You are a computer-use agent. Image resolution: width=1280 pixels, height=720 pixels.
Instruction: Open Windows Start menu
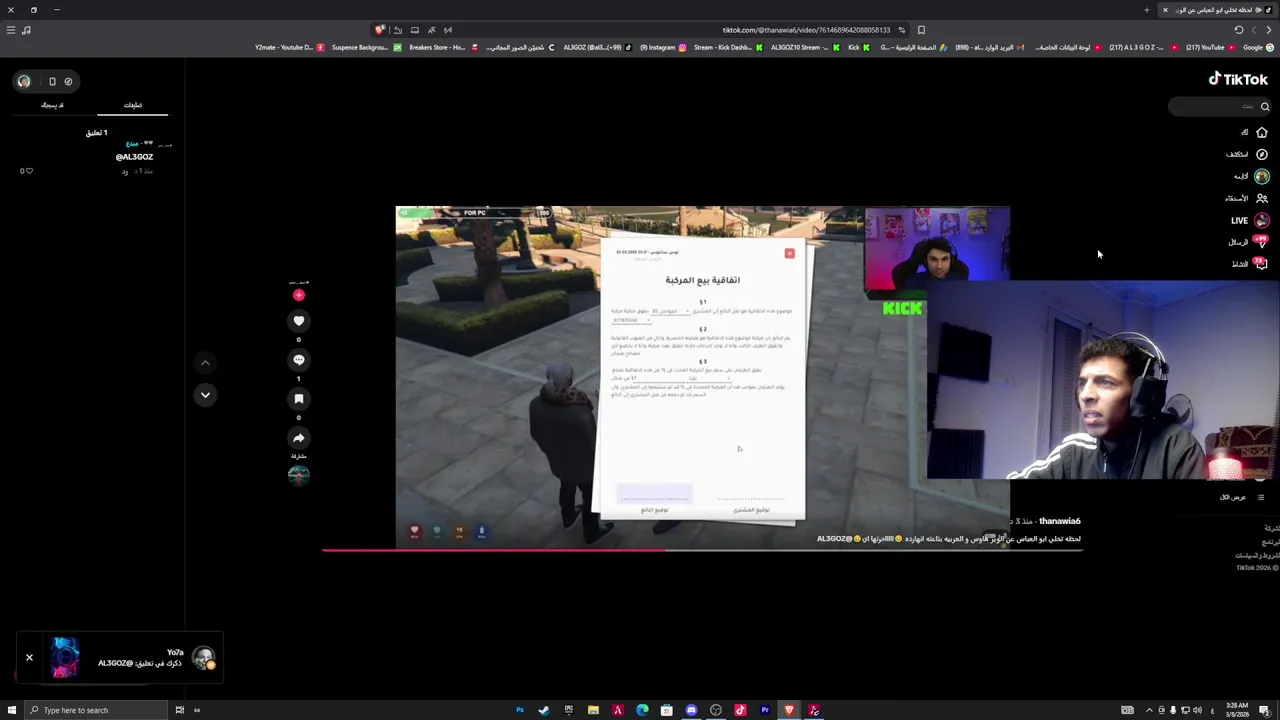click(11, 710)
